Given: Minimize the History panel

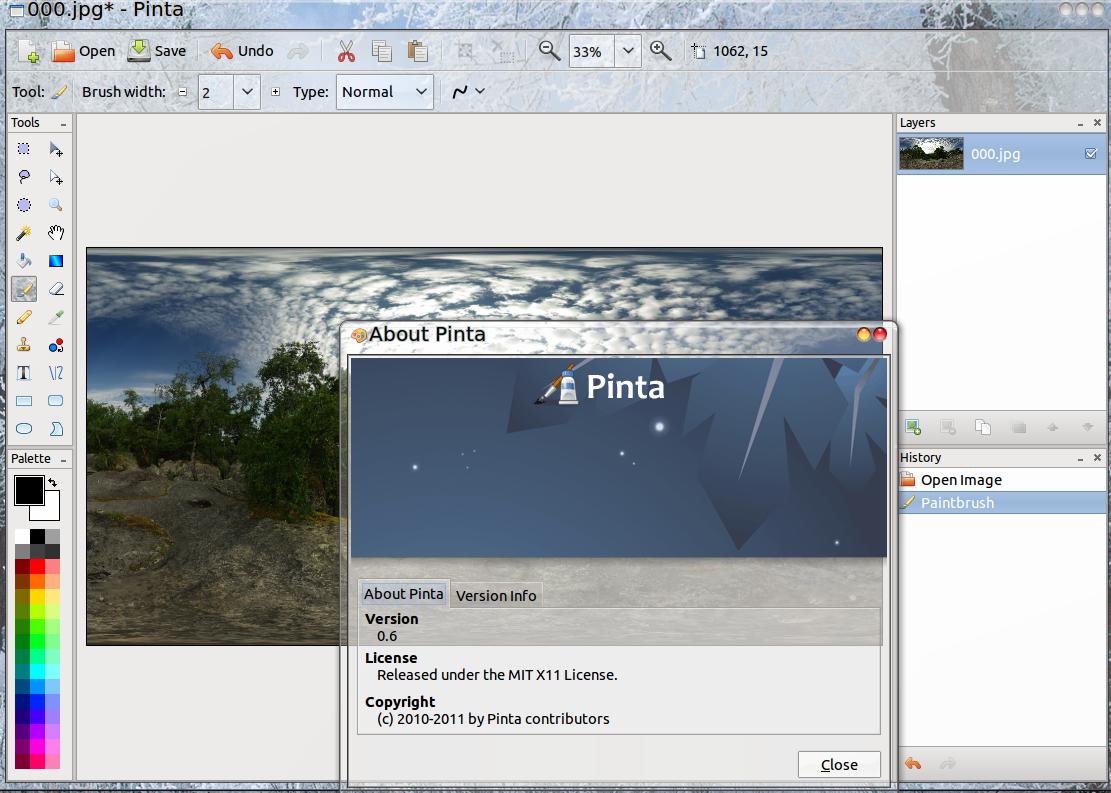Looking at the screenshot, I should click(x=1081, y=459).
